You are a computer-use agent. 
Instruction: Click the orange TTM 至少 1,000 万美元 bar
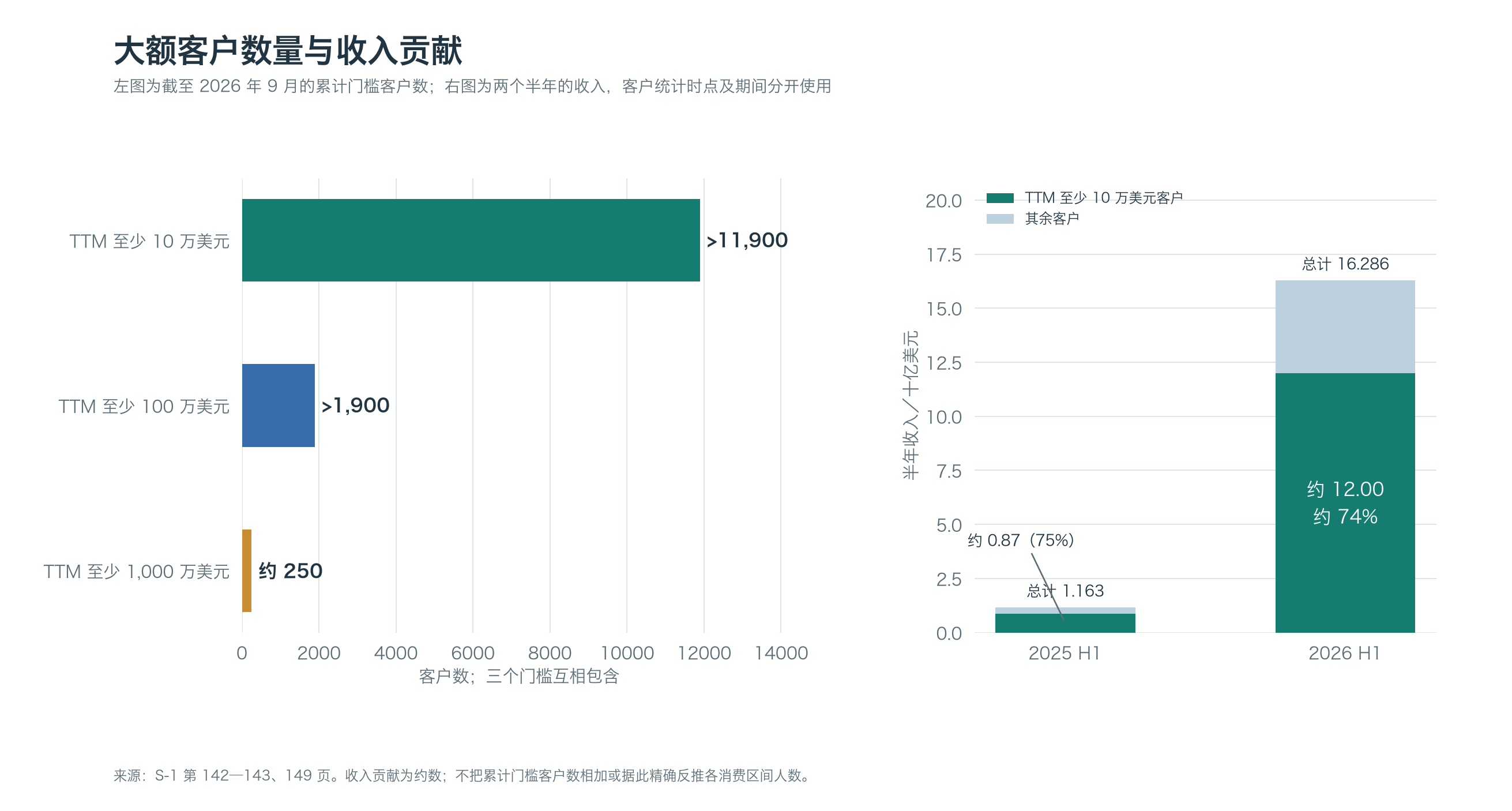(x=247, y=571)
